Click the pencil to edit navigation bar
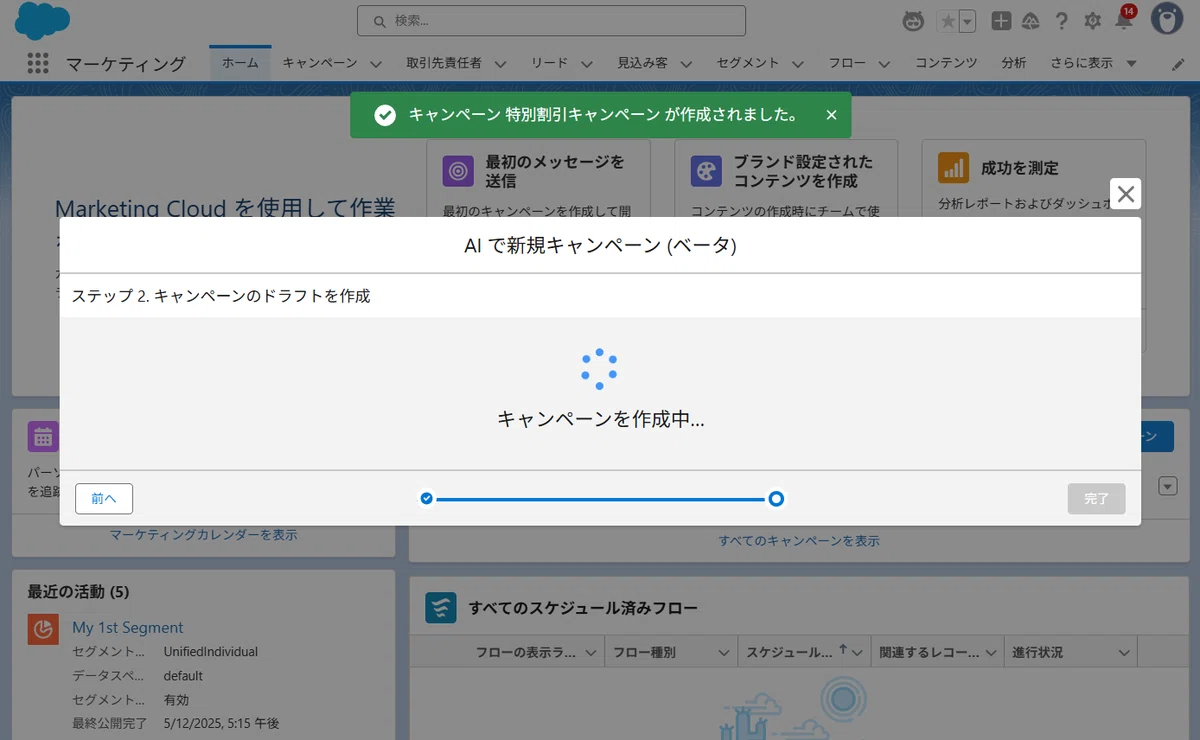1200x740 pixels. 1178,63
